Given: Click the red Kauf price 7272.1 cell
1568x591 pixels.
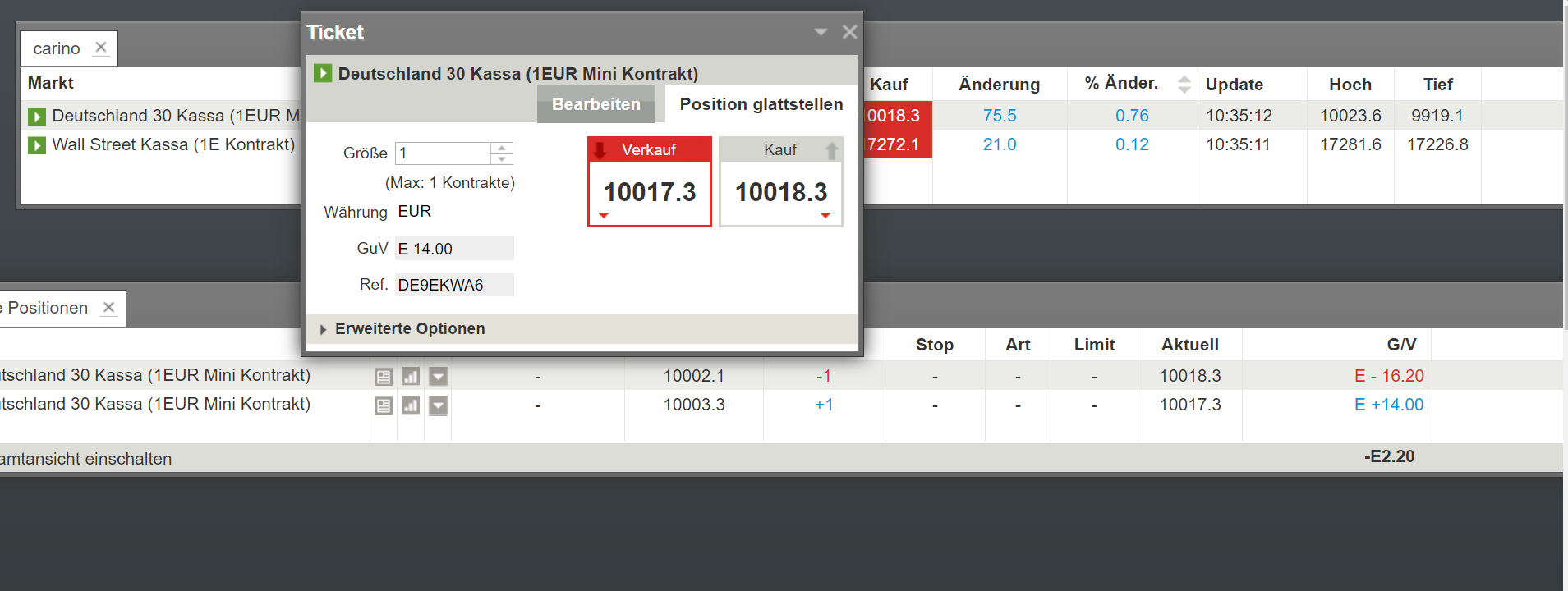Looking at the screenshot, I should (897, 144).
